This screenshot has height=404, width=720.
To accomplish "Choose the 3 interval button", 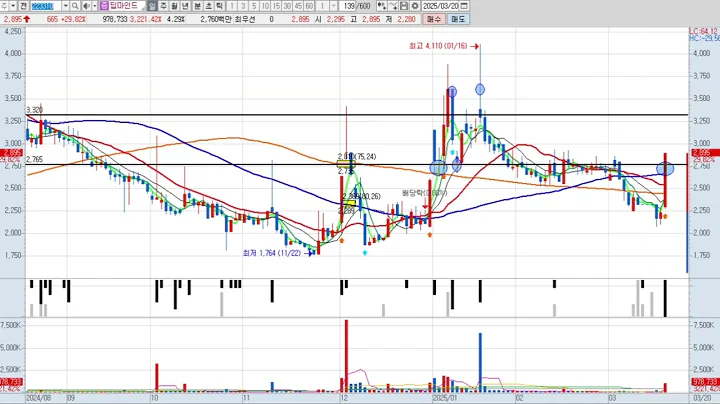I will click(x=243, y=6).
